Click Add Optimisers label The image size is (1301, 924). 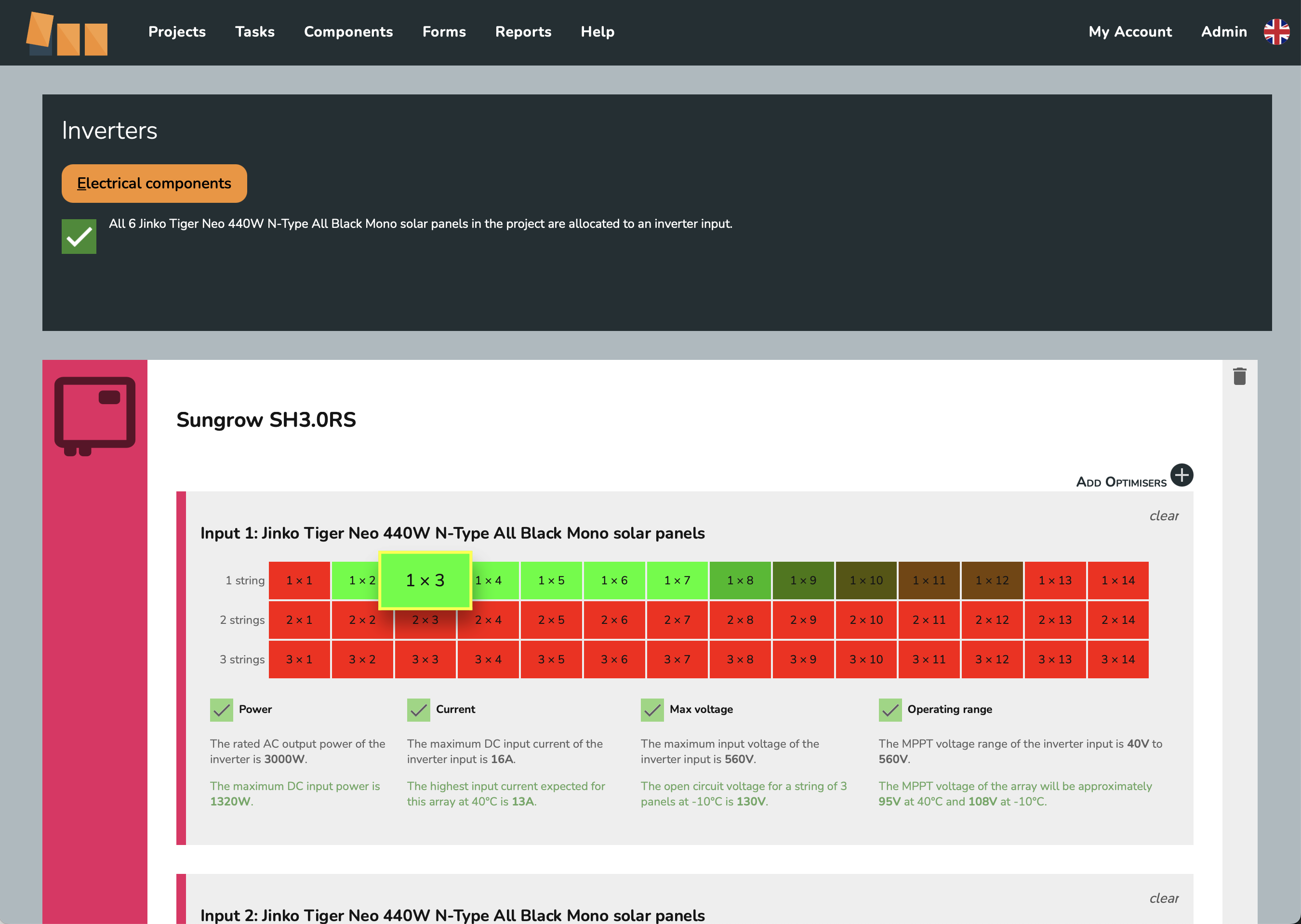1121,482
